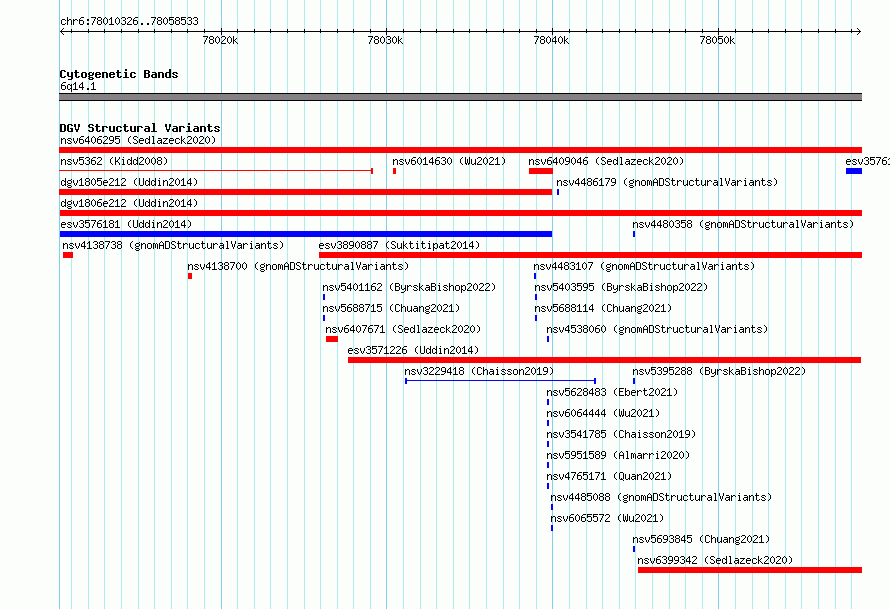
Task: Click nsv4486179 gnomAD variant label
Action: pyautogui.click(x=667, y=182)
